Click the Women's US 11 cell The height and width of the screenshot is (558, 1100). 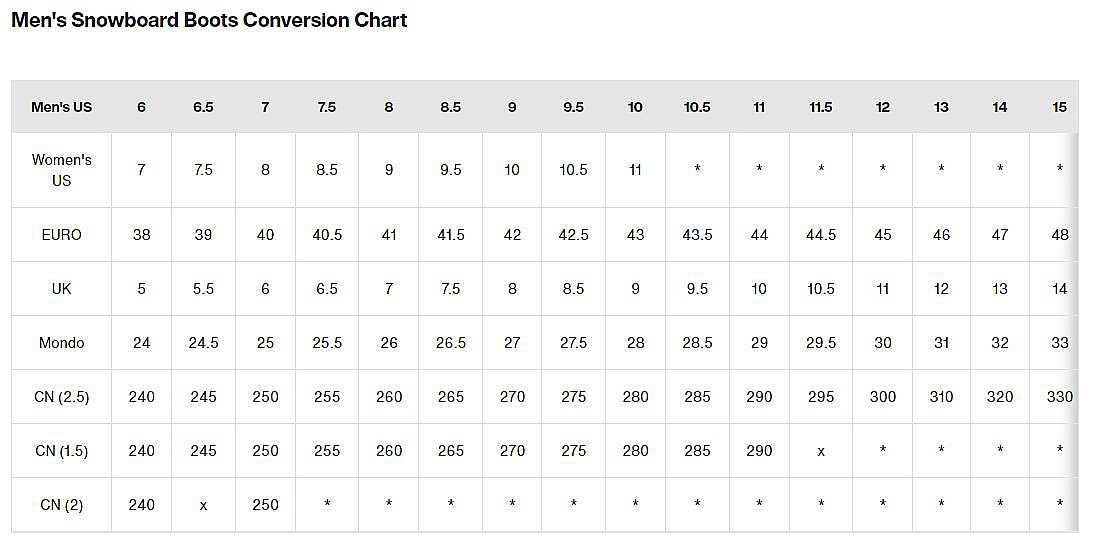635,170
